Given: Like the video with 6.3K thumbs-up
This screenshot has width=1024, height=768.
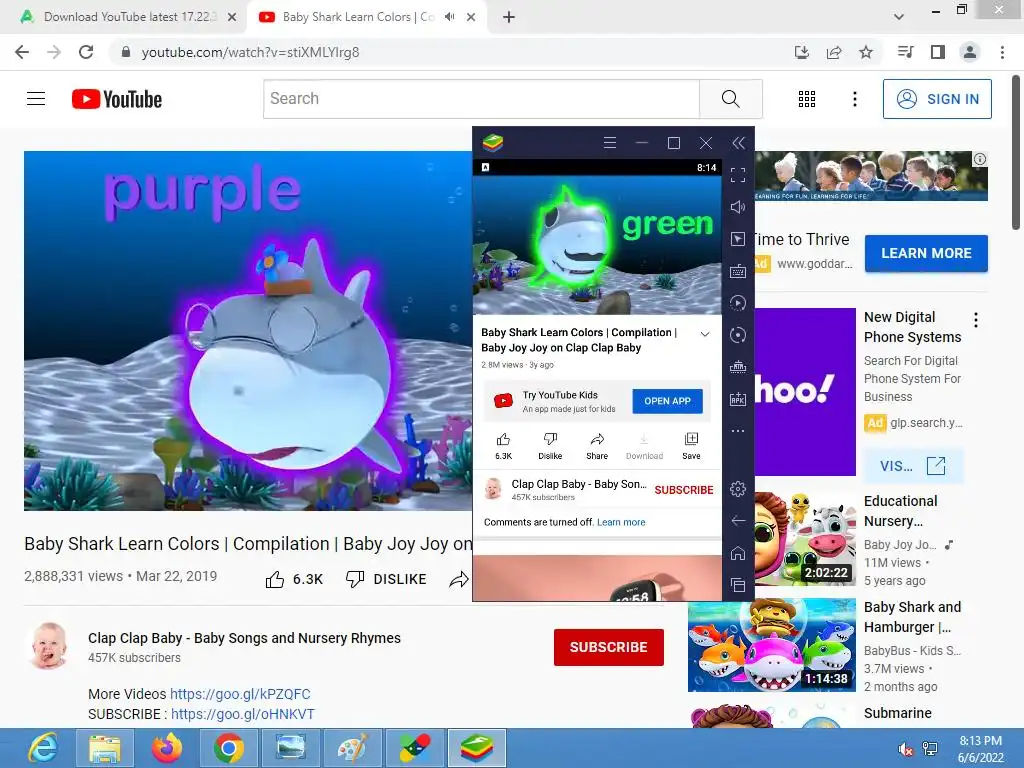Looking at the screenshot, I should tap(294, 579).
